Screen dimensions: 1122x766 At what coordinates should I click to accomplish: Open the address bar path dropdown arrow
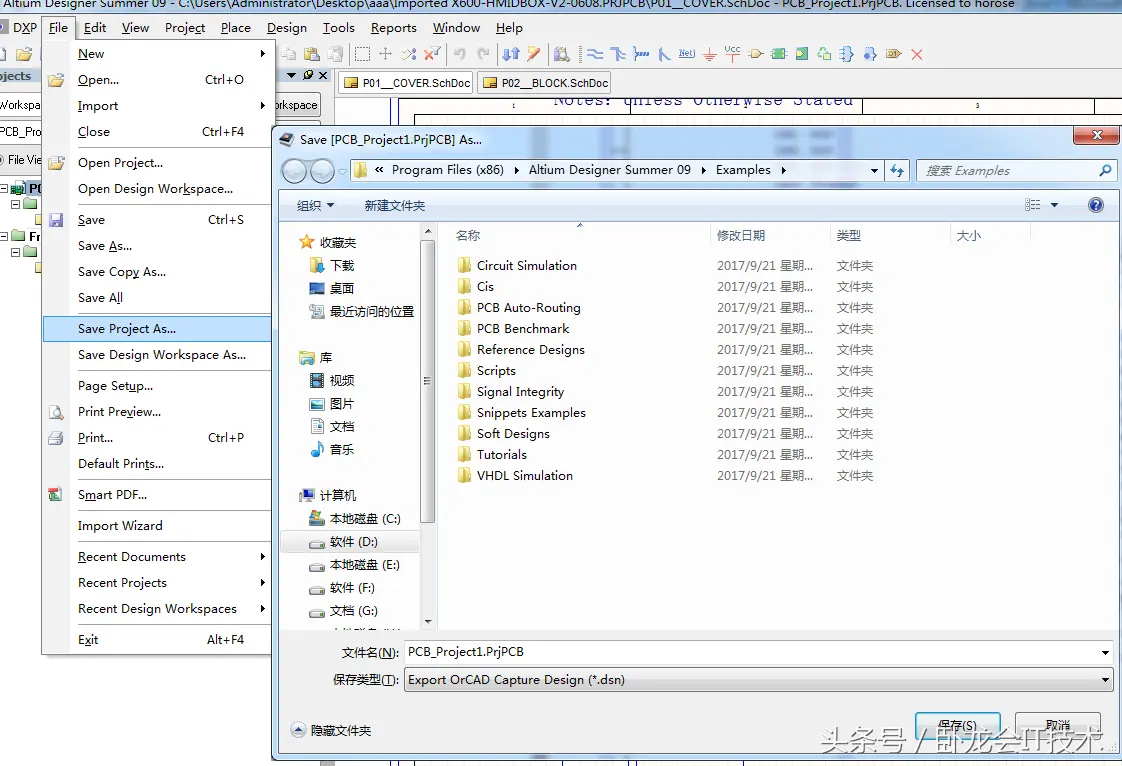point(874,170)
